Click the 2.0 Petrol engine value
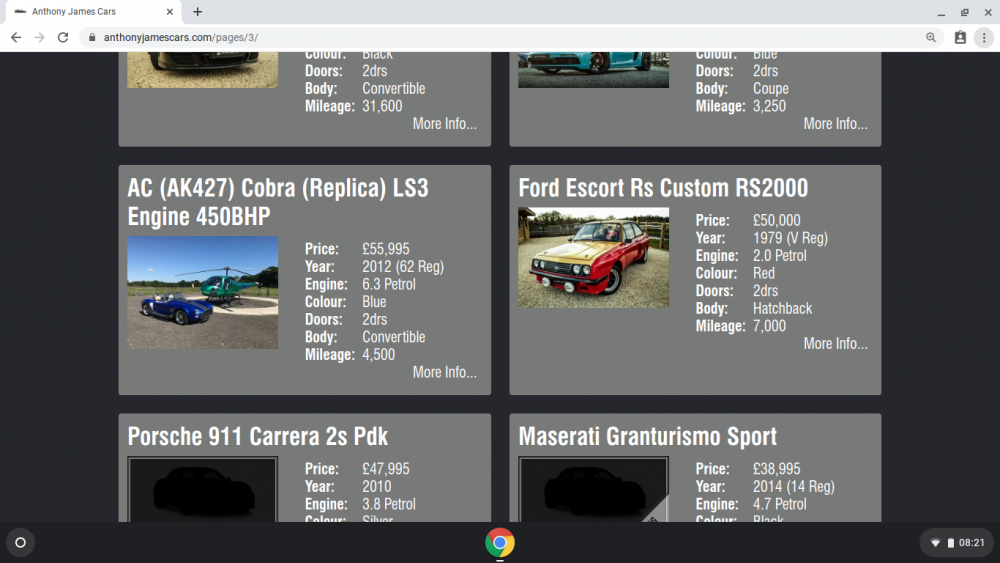This screenshot has width=1000, height=563. [779, 256]
